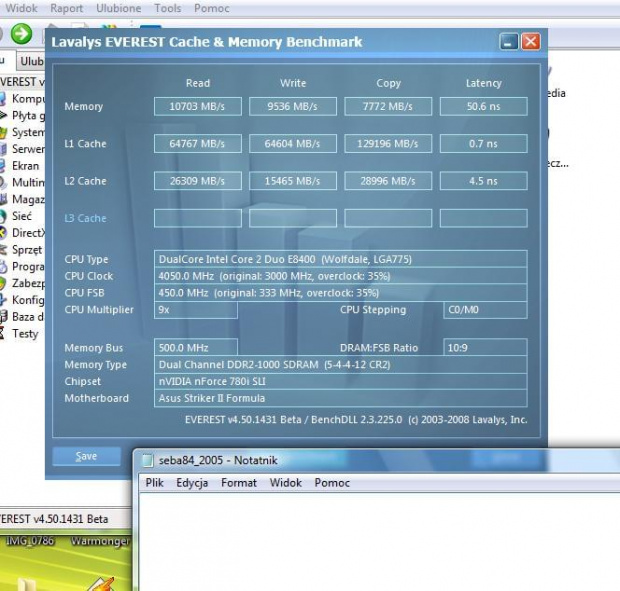Click the L2 Cache Copy value 28996 MB/s
The width and height of the screenshot is (620, 591).
click(388, 181)
